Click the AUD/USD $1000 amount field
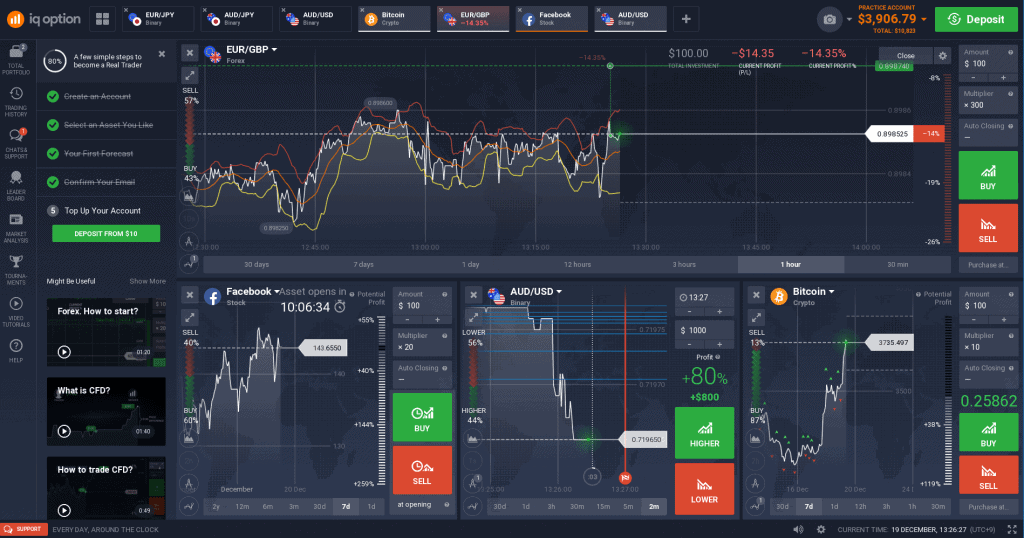 point(704,330)
